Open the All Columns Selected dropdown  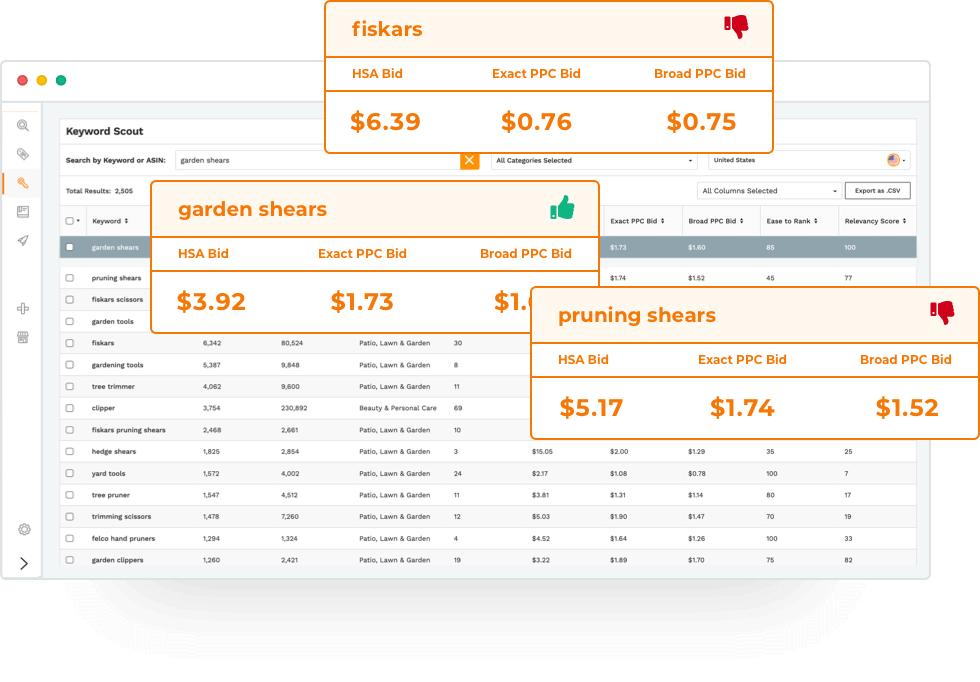[x=768, y=191]
